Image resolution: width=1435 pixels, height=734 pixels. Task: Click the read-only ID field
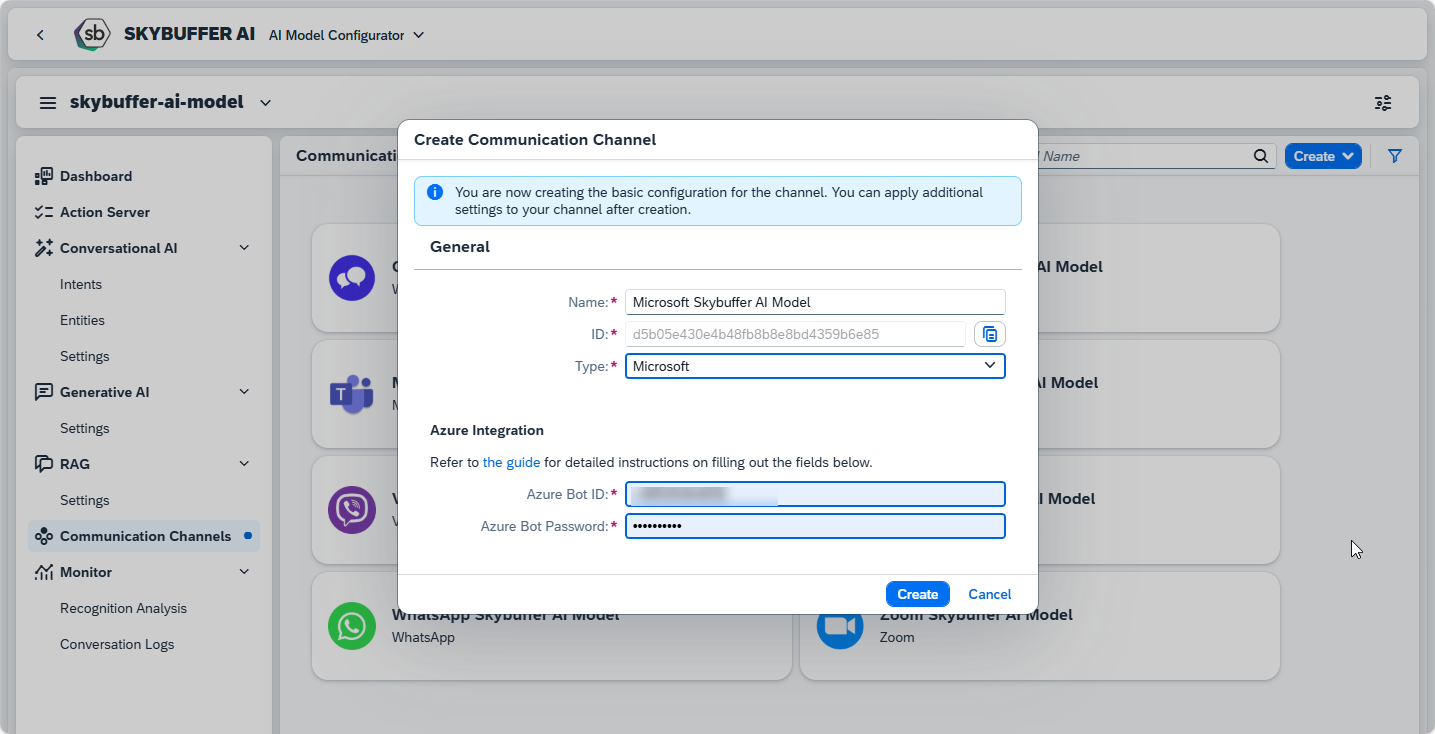[x=796, y=334]
